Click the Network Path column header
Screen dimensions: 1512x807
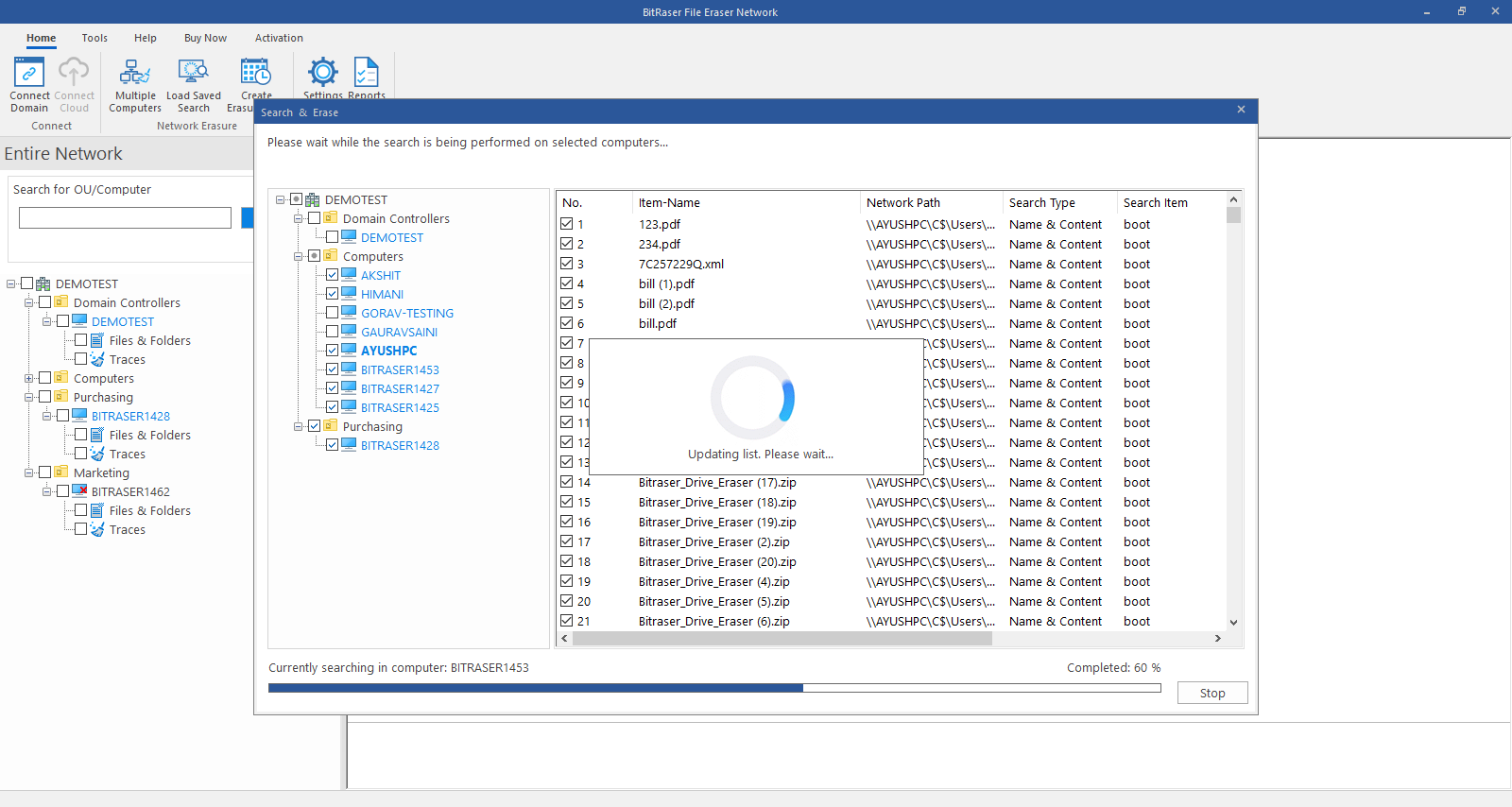pyautogui.click(x=931, y=202)
